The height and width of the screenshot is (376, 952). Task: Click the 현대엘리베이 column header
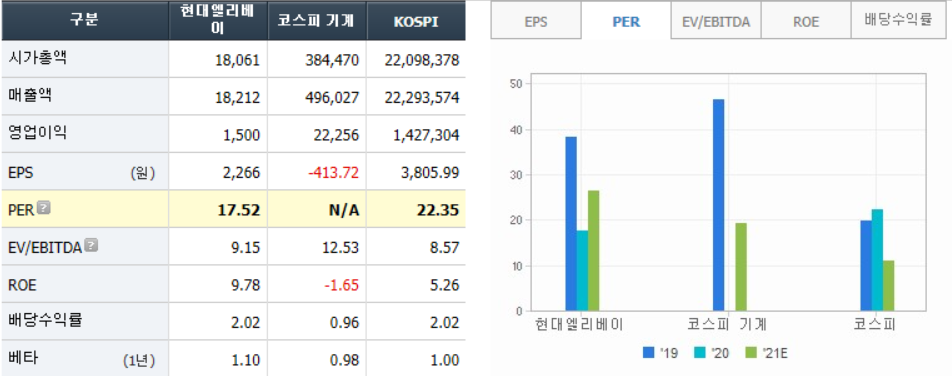tap(219, 20)
